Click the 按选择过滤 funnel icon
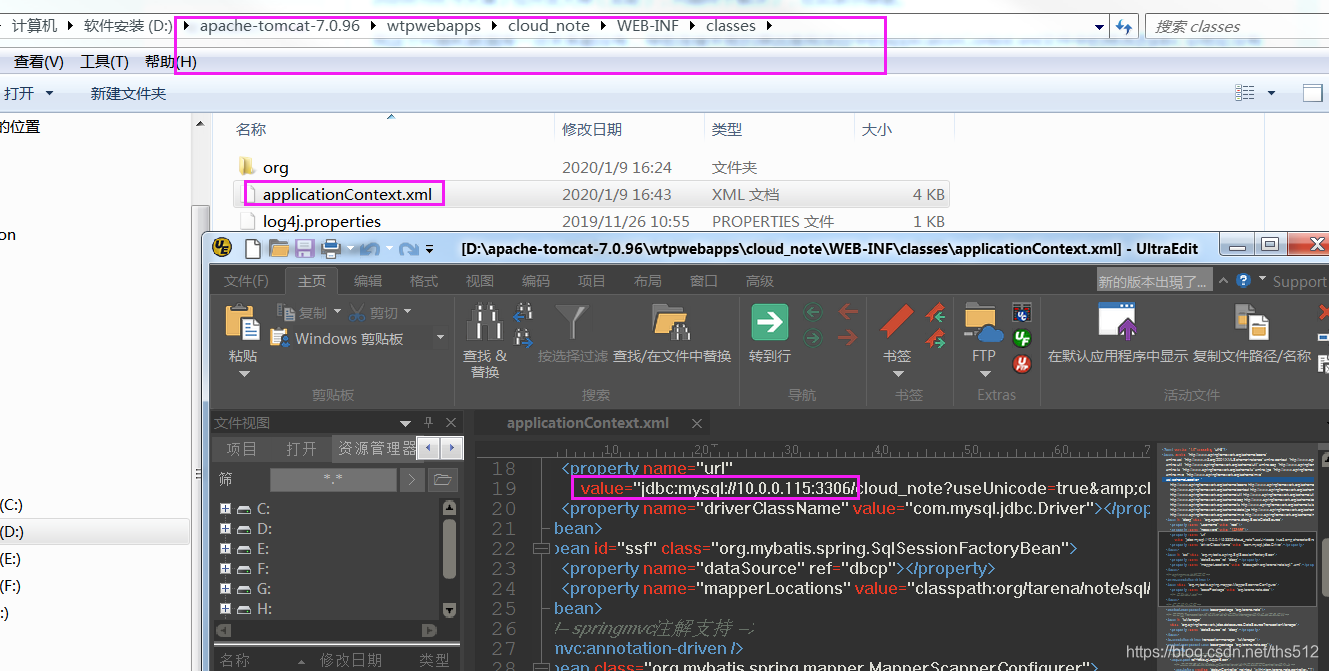Image resolution: width=1329 pixels, height=671 pixels. tap(572, 322)
